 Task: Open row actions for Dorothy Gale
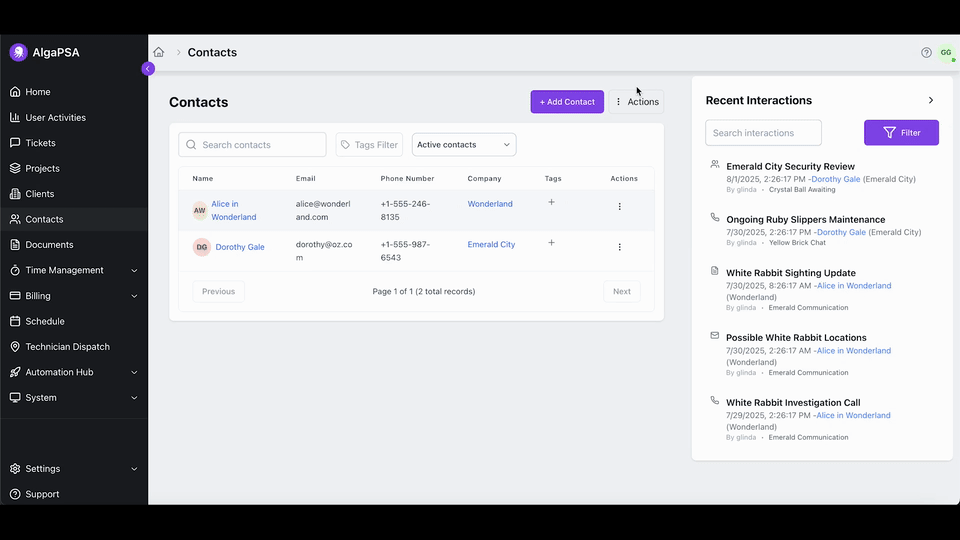point(619,247)
